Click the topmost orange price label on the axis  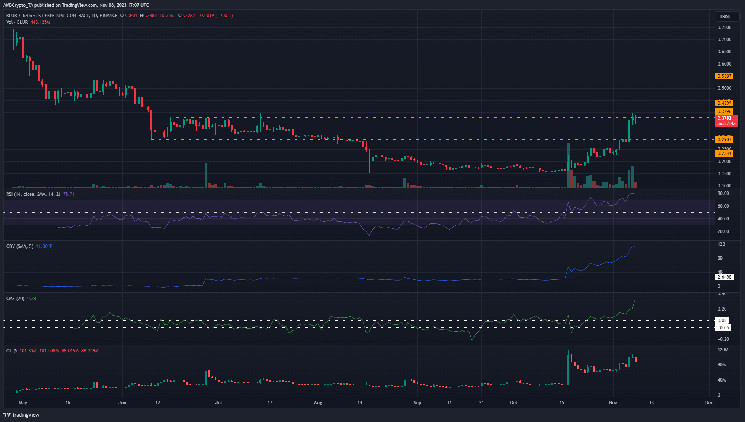pyautogui.click(x=725, y=75)
